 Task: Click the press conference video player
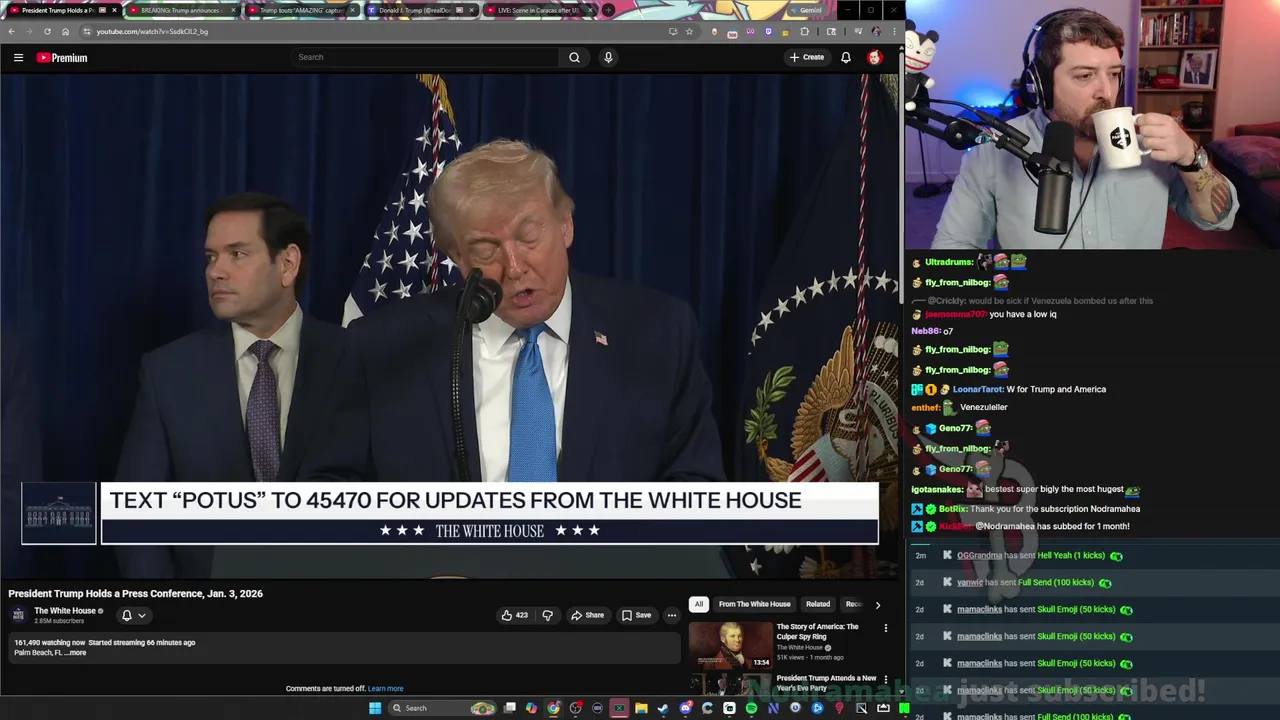(x=450, y=326)
